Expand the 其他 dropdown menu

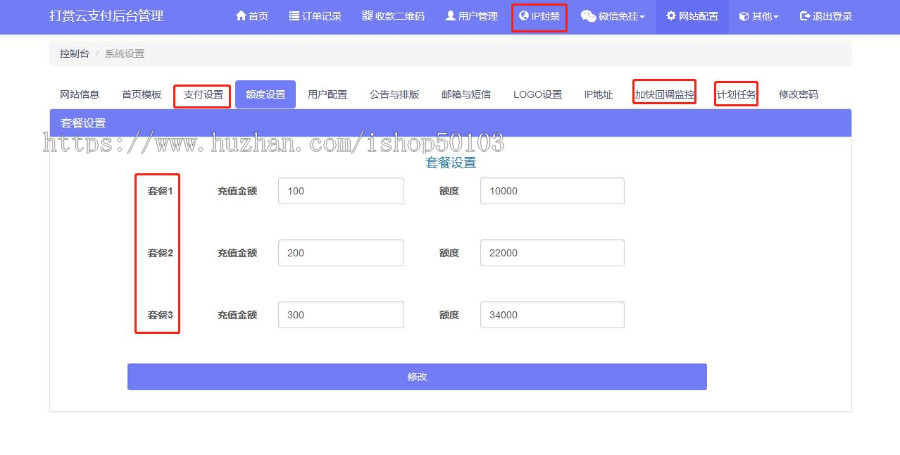(759, 16)
